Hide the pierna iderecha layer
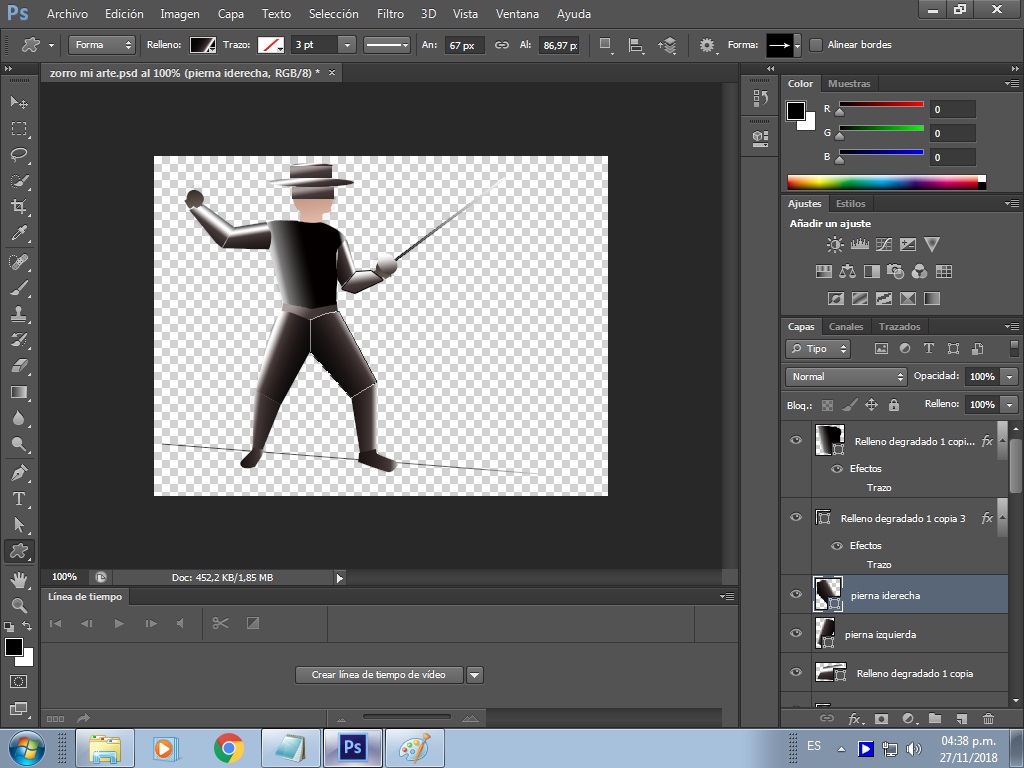1024x768 pixels. coord(796,594)
